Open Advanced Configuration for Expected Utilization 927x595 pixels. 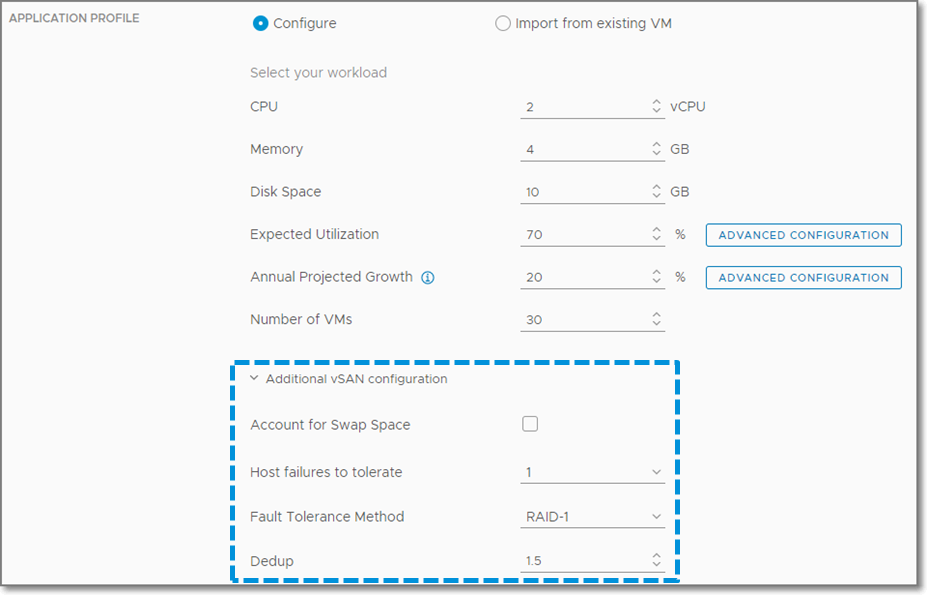point(803,235)
